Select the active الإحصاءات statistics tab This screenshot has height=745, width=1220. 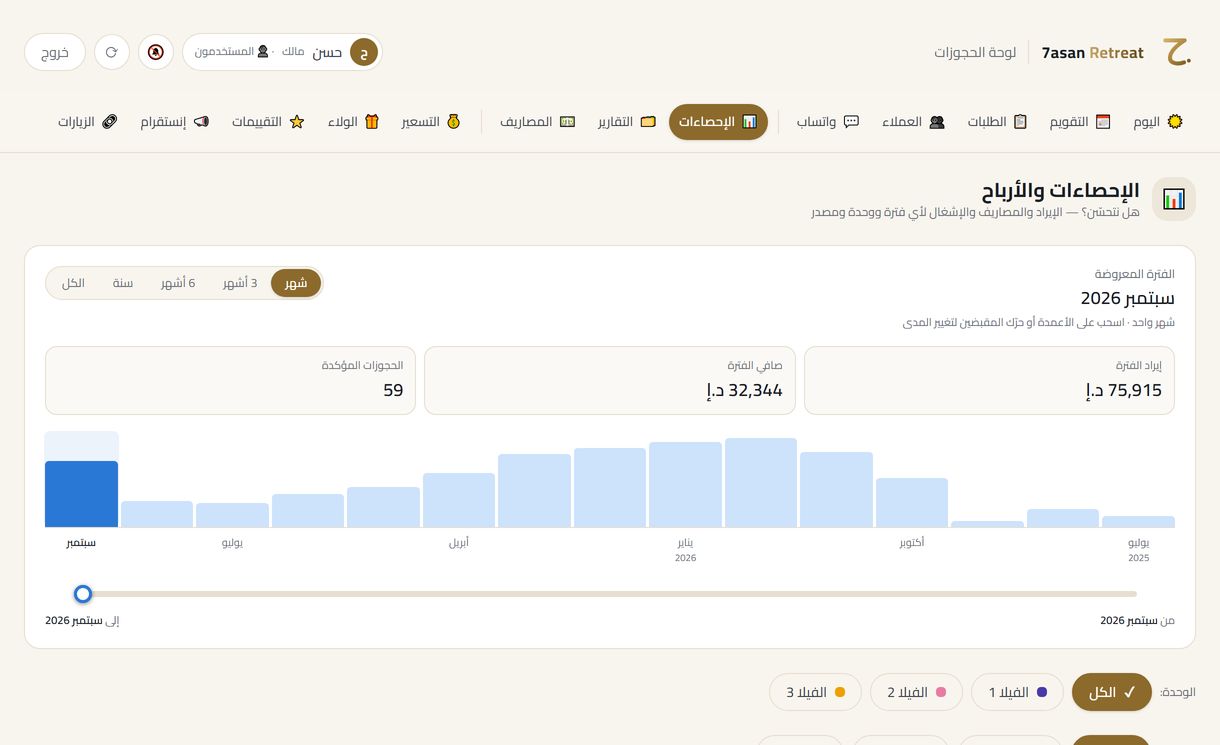(718, 122)
